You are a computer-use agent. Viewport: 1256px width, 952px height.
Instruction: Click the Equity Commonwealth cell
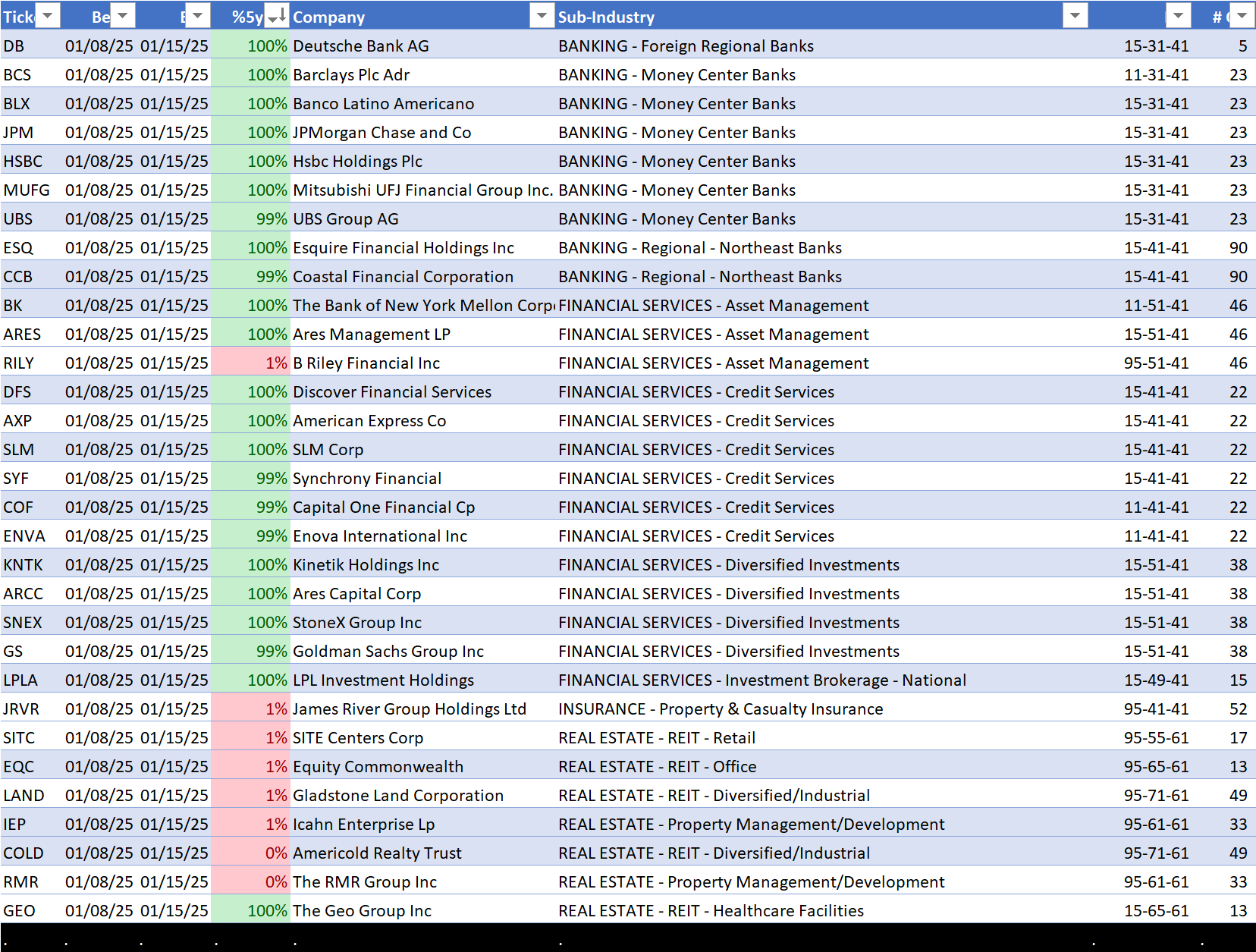[x=423, y=767]
